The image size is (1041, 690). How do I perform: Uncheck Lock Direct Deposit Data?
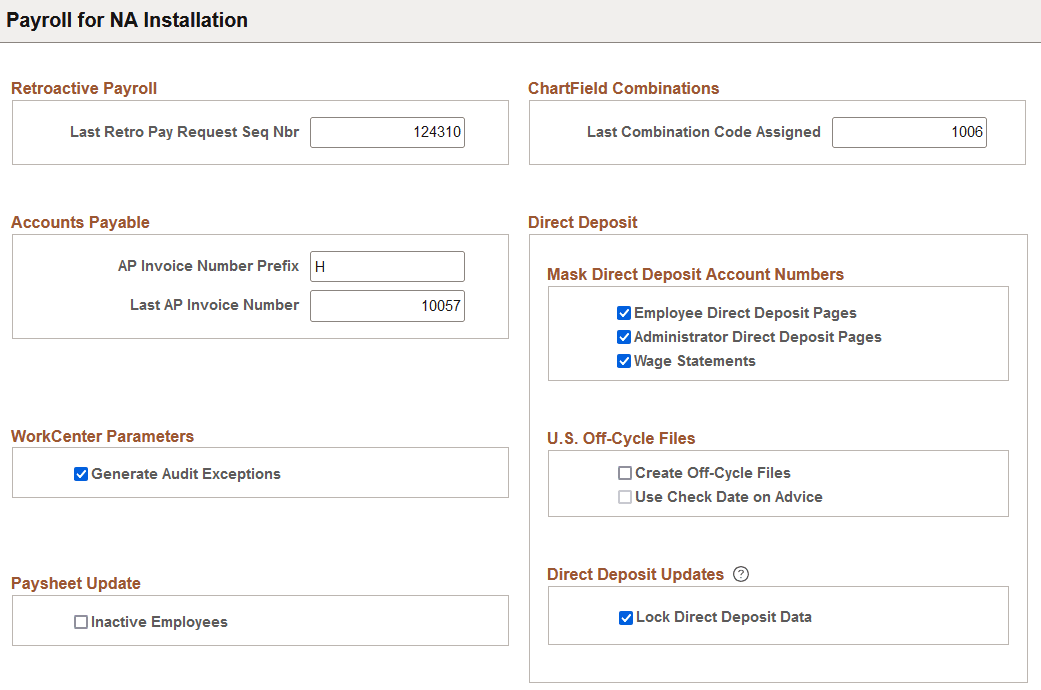coord(626,618)
